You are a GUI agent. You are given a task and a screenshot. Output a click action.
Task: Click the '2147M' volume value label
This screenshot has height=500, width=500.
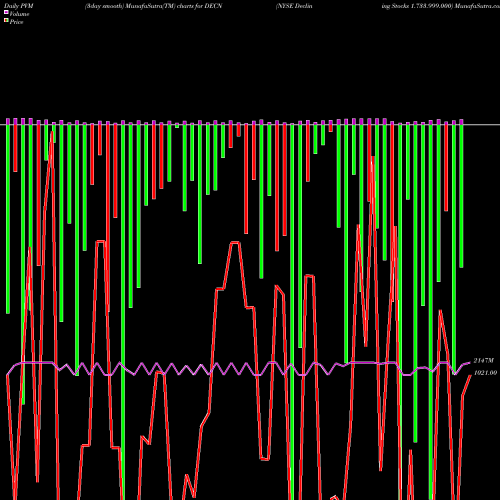tap(483, 361)
